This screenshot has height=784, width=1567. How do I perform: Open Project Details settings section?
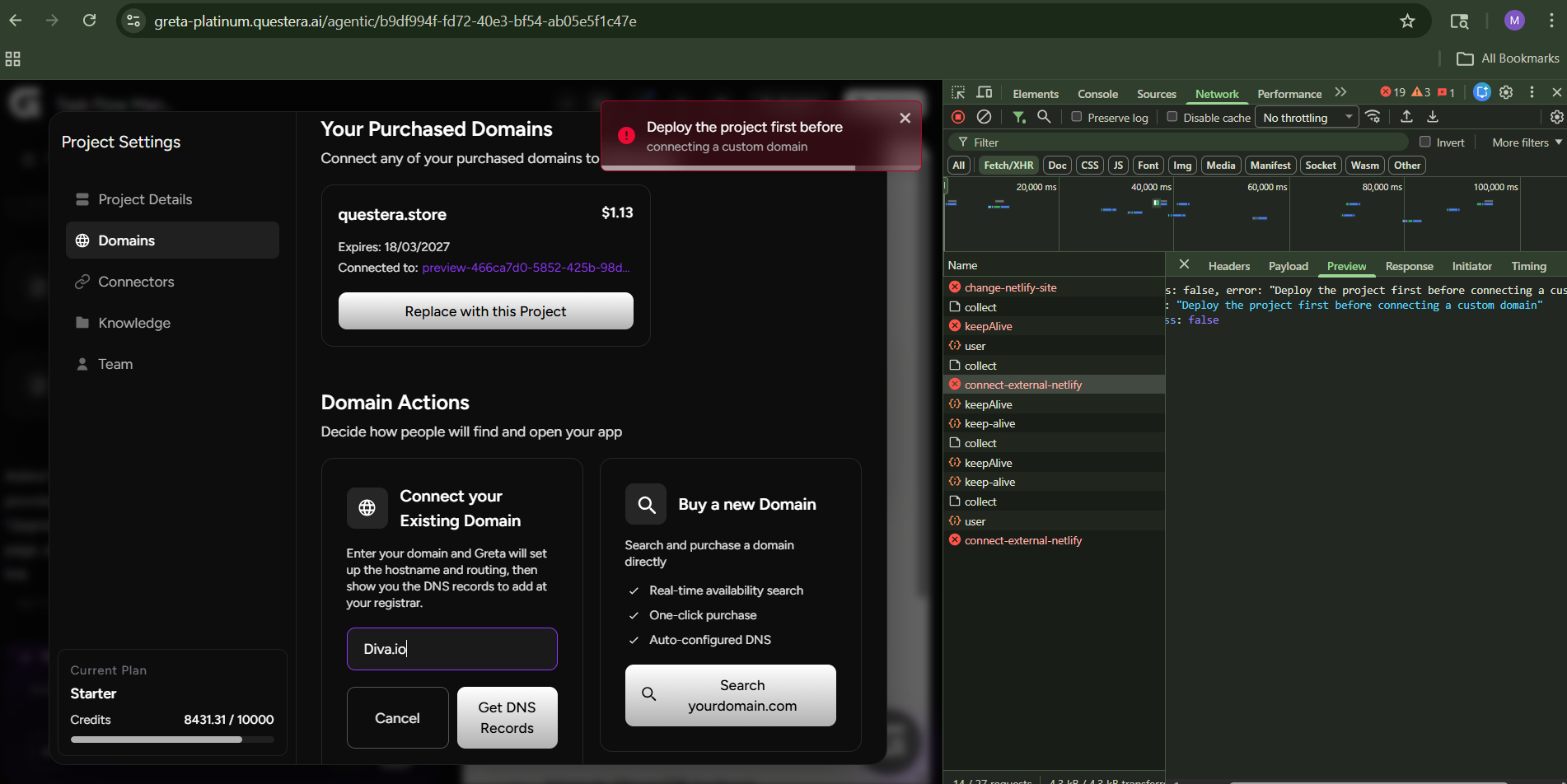point(172,199)
